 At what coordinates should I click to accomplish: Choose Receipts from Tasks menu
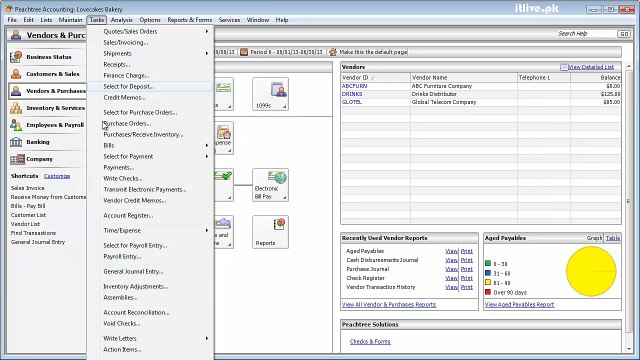[116, 64]
